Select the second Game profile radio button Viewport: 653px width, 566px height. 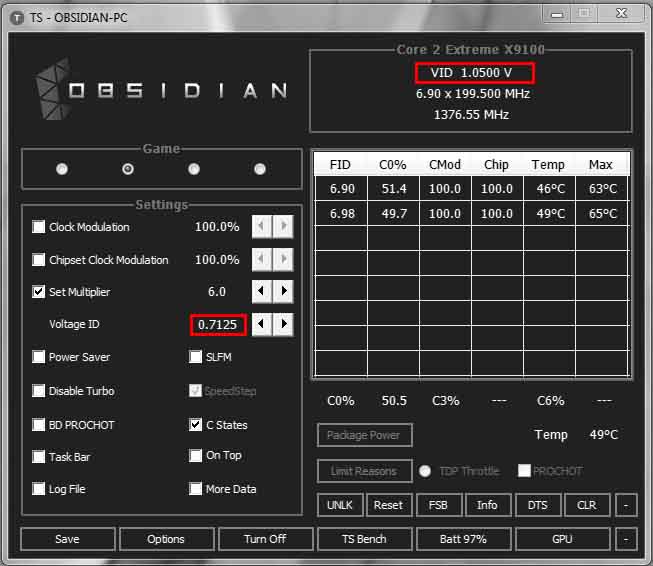(128, 169)
